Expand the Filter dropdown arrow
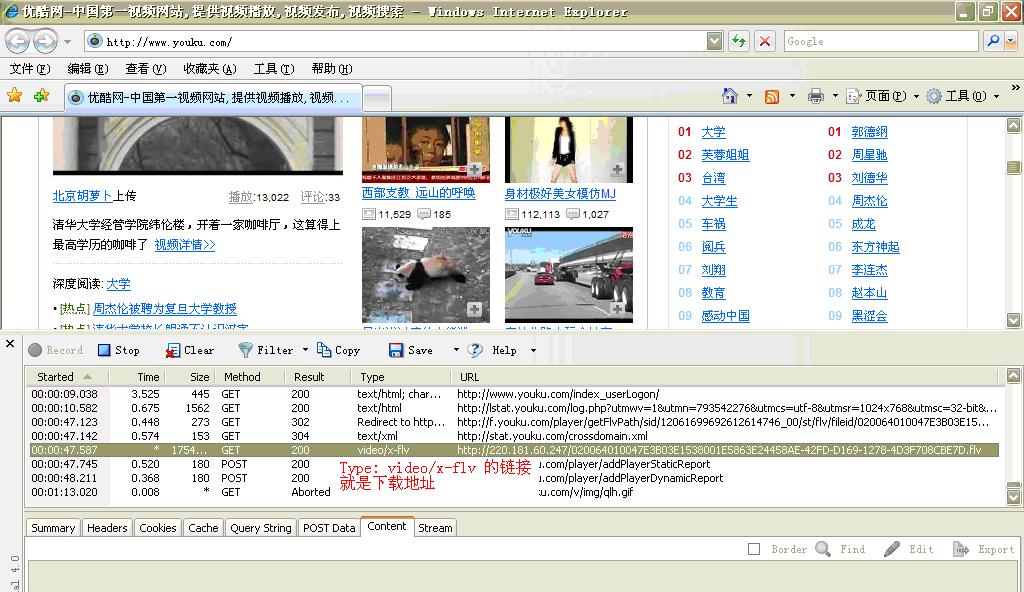Image resolution: width=1024 pixels, height=592 pixels. click(x=305, y=350)
